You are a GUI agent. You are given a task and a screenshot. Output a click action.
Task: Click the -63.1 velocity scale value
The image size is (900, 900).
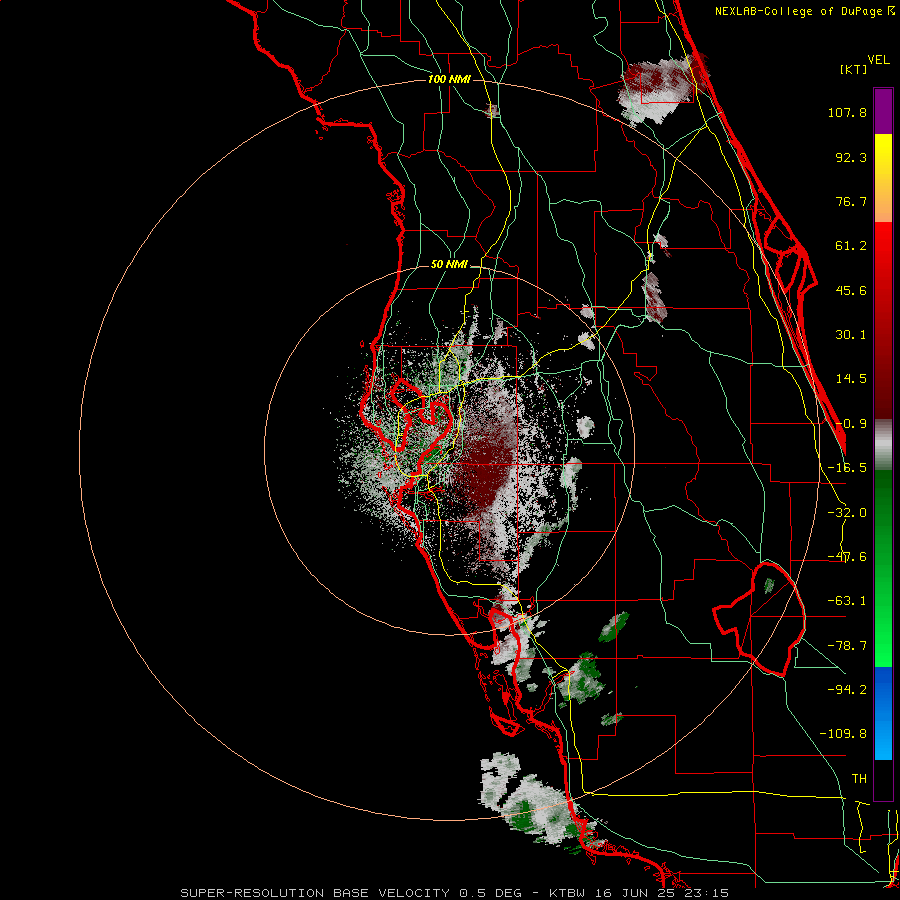click(x=847, y=601)
